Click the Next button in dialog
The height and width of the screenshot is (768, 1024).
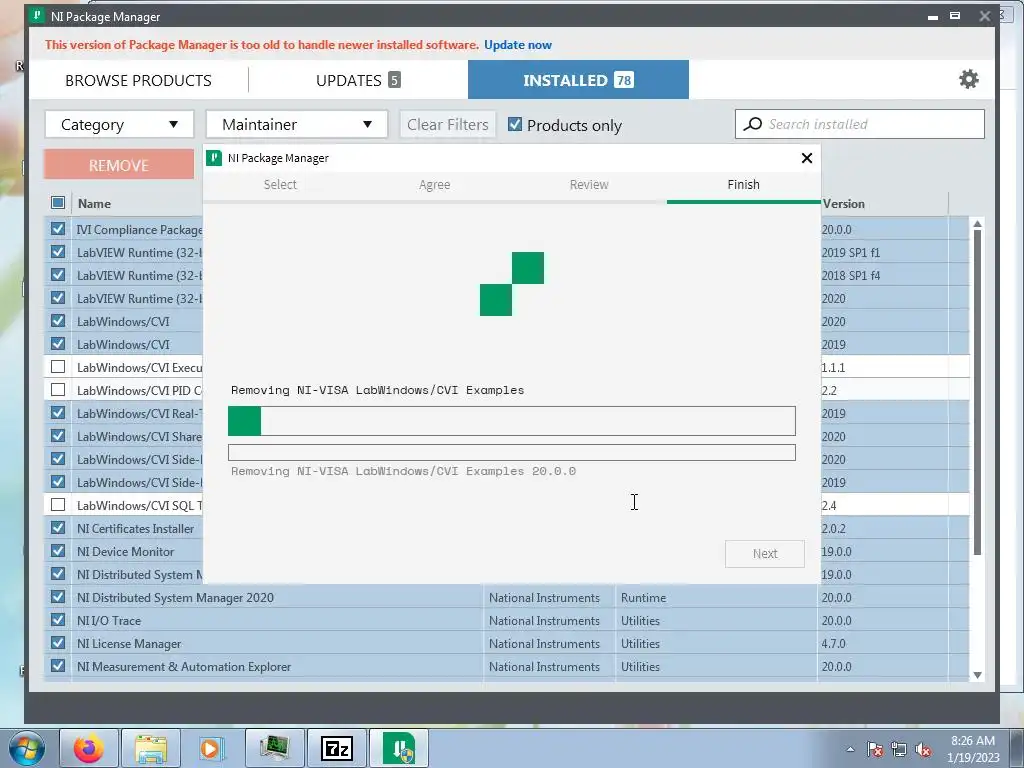point(765,554)
